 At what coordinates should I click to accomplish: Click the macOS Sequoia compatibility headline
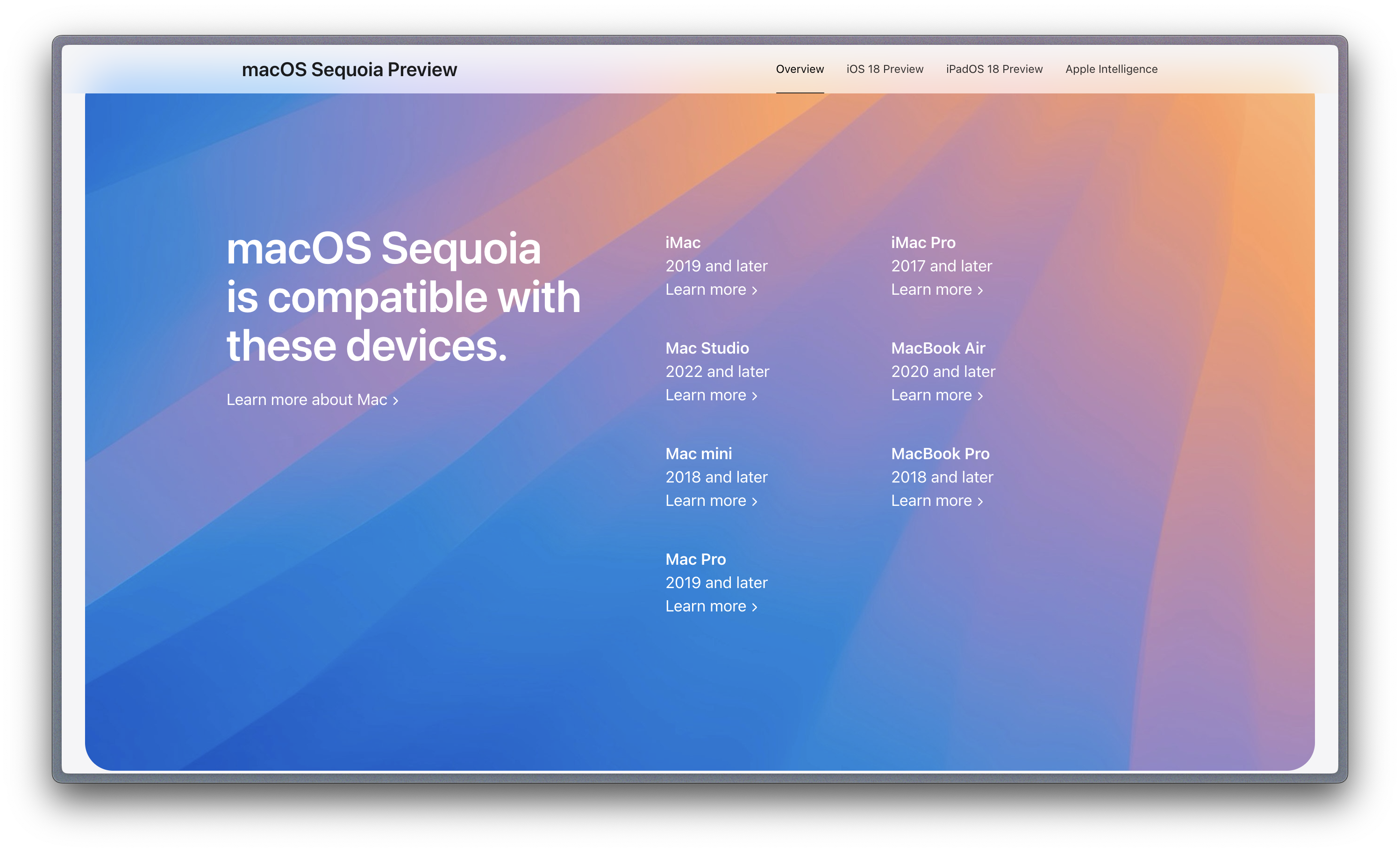point(403,297)
